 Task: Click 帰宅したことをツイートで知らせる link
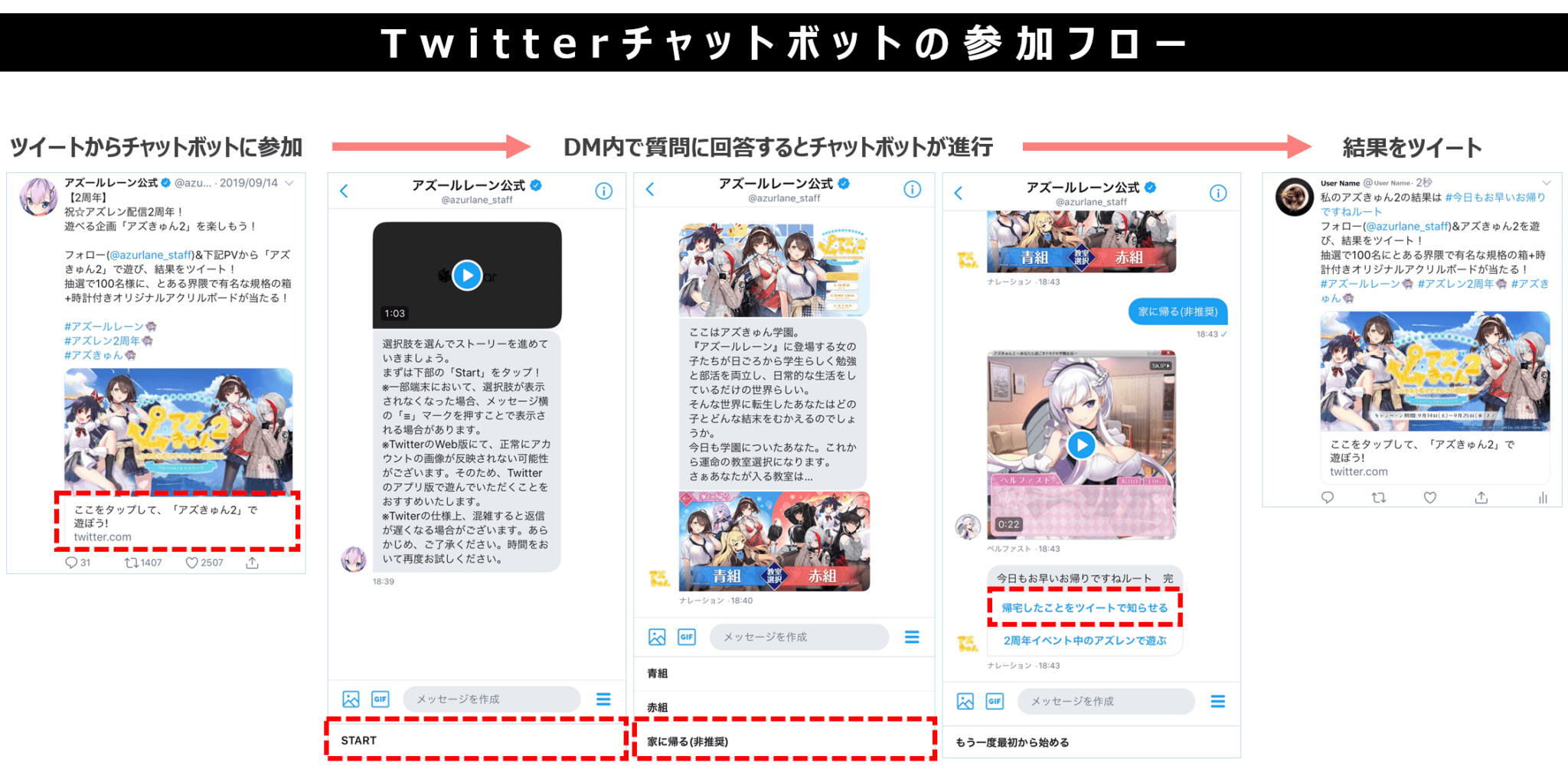pos(1085,608)
